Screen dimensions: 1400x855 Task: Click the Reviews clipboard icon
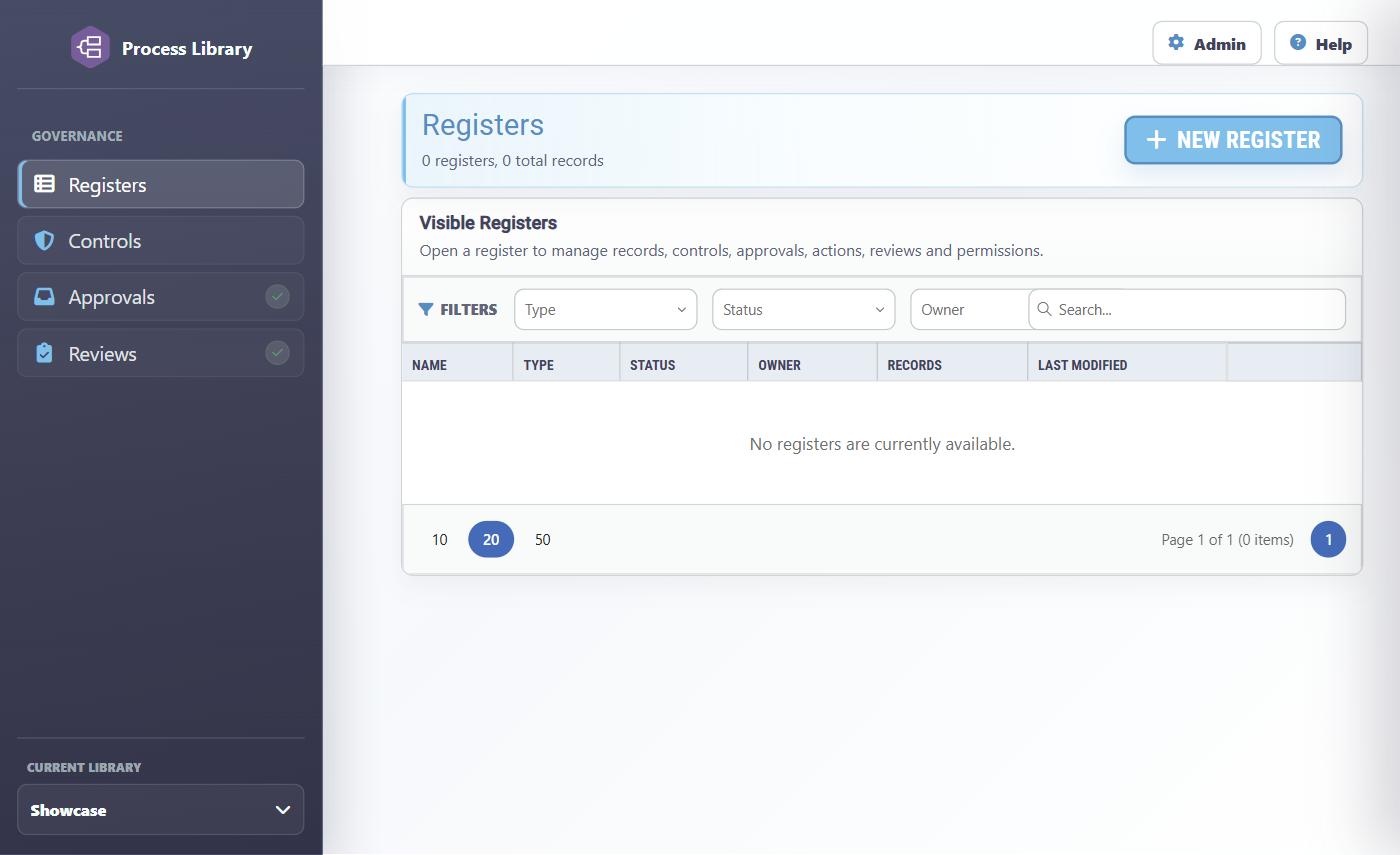[x=44, y=353]
